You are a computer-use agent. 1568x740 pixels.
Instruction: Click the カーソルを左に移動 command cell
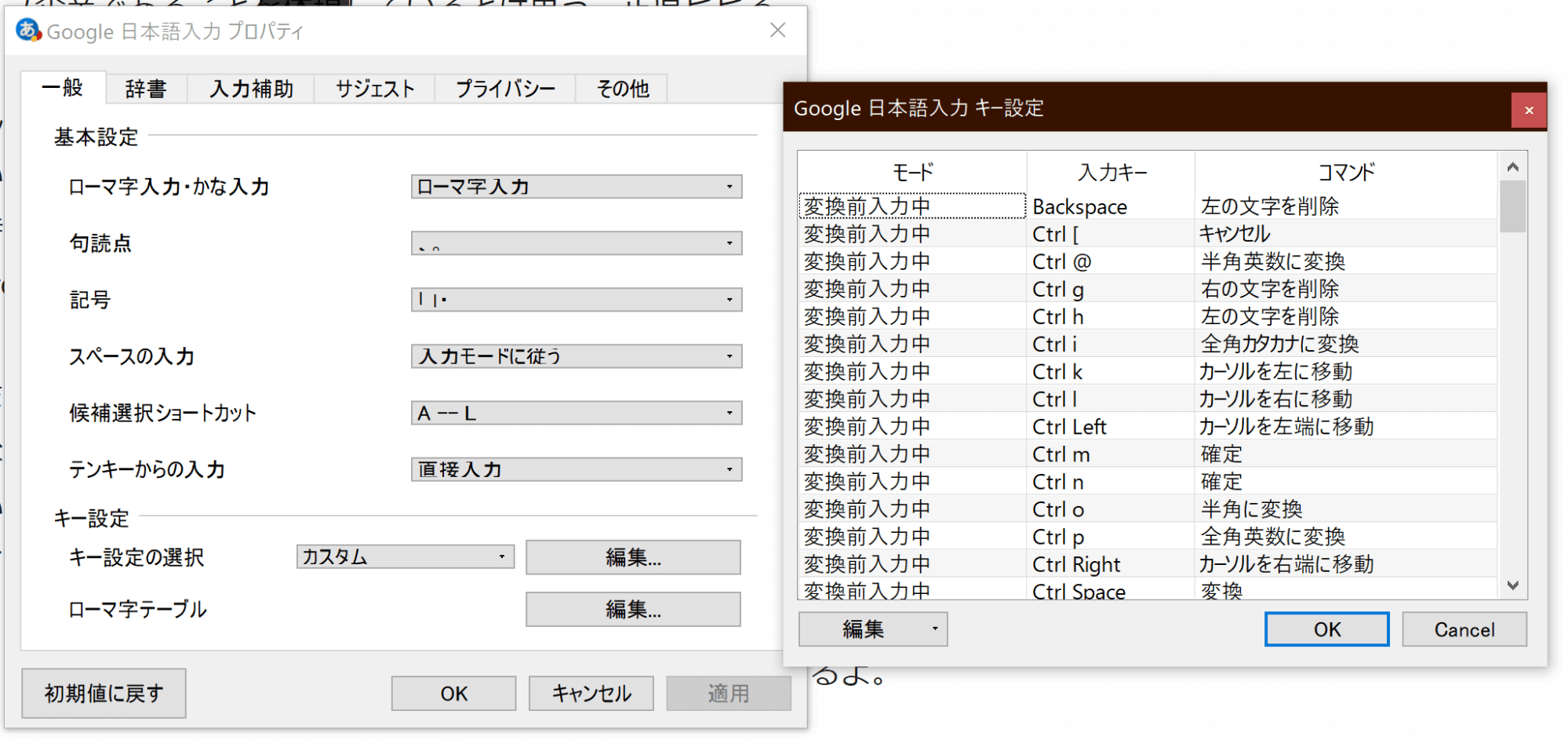coord(1346,371)
